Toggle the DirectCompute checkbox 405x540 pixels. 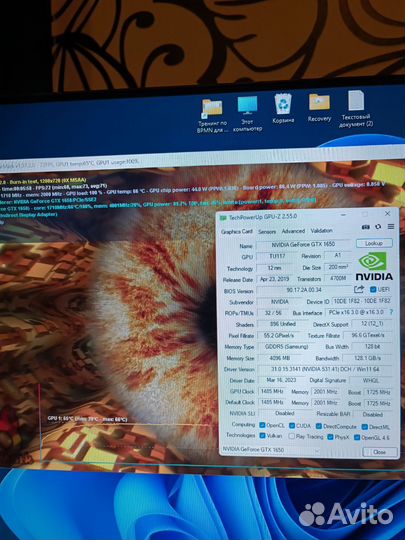[x=319, y=426]
